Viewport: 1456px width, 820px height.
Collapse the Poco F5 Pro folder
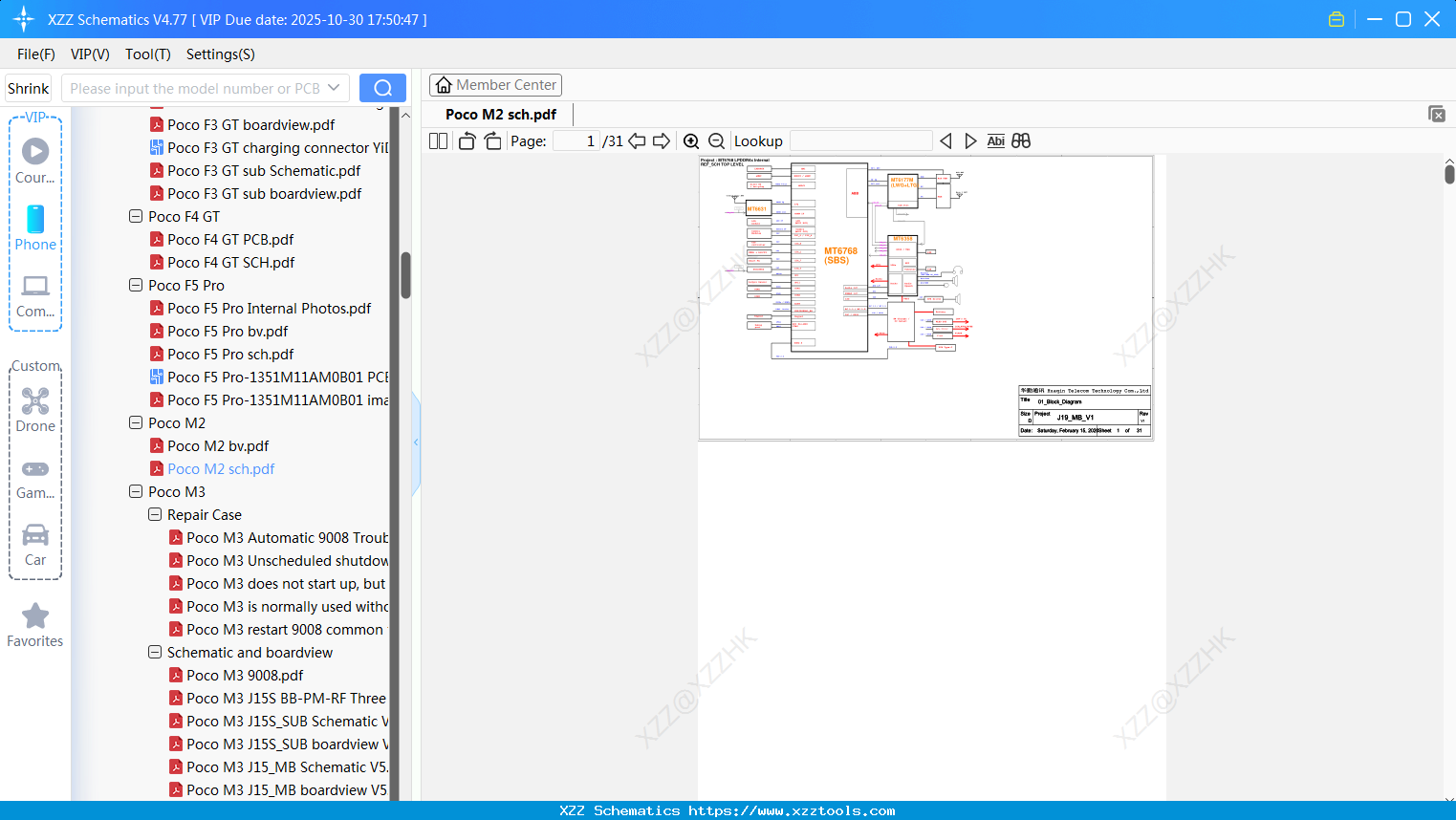pyautogui.click(x=136, y=285)
